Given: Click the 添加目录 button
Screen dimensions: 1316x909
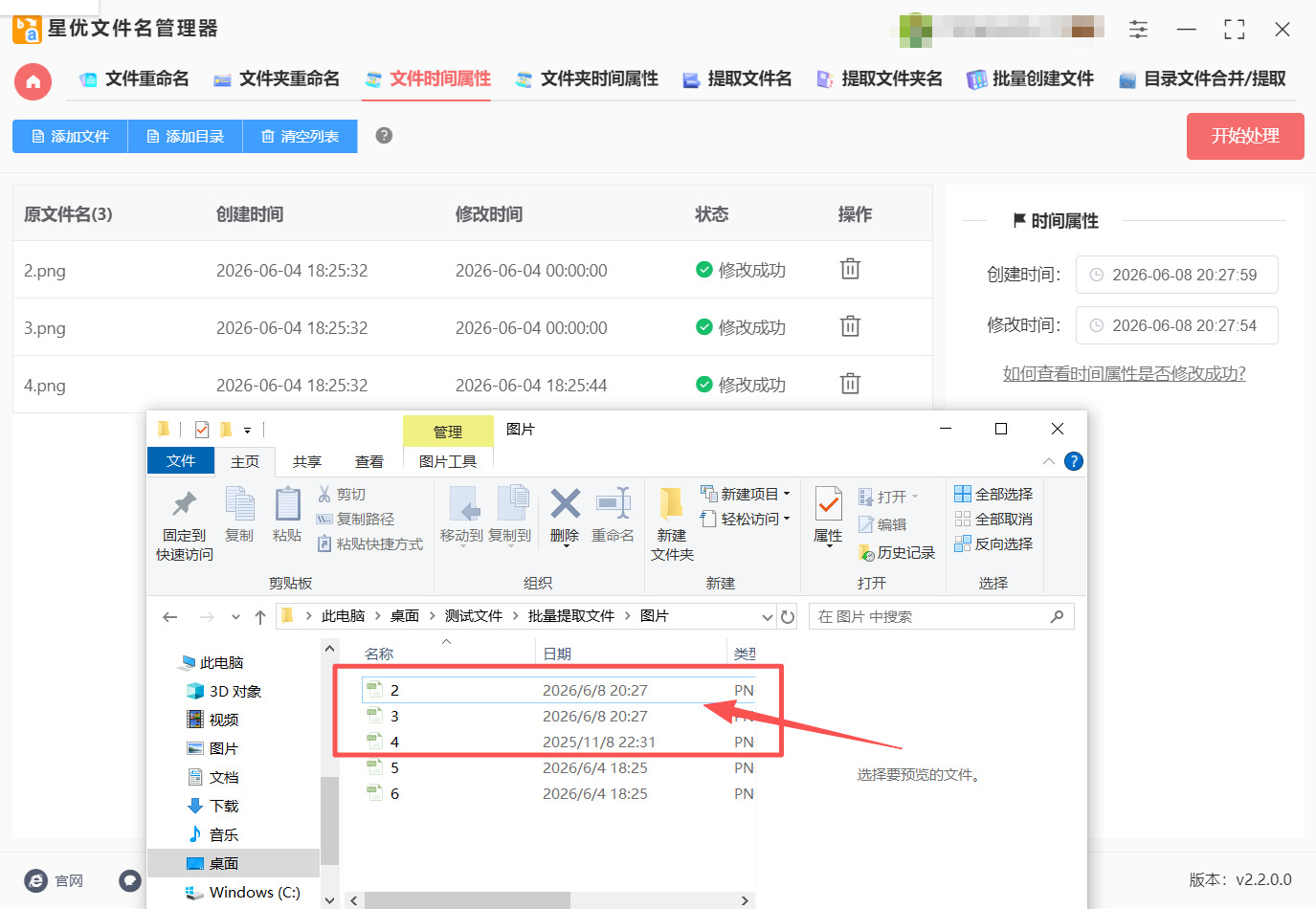Looking at the screenshot, I should (185, 136).
